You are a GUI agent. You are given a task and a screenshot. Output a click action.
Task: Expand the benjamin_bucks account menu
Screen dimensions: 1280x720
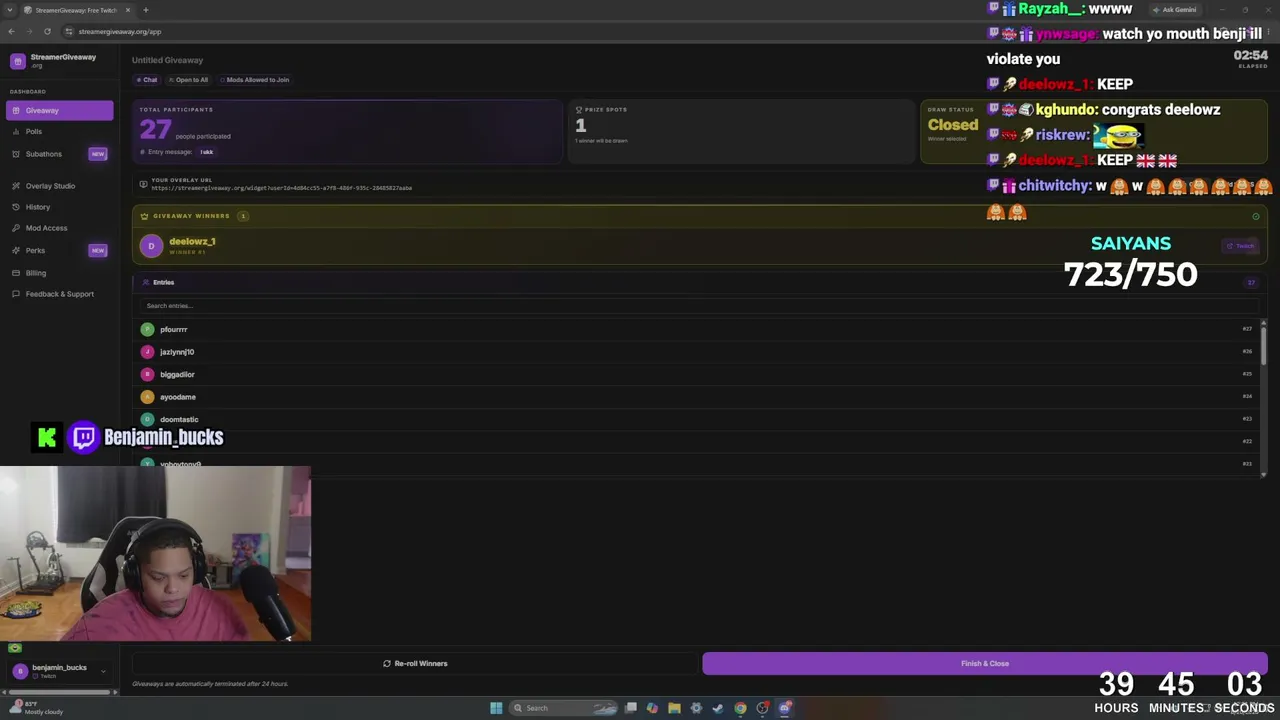click(x=59, y=671)
